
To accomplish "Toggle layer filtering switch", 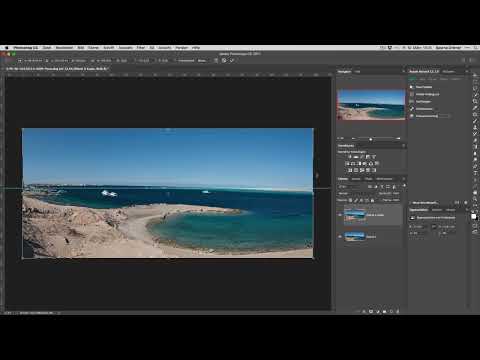I will [404, 186].
